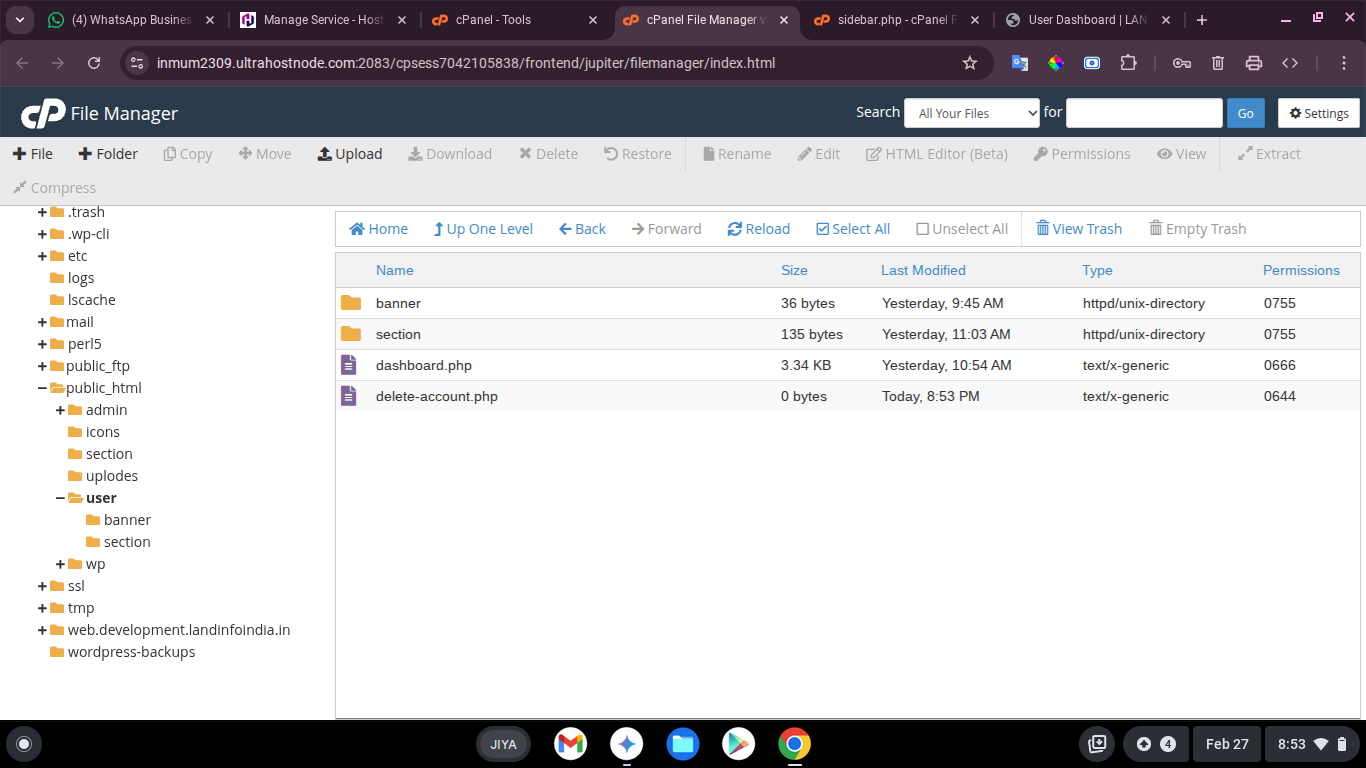Image resolution: width=1366 pixels, height=768 pixels.
Task: Click the Upload icon in toolbar
Action: pos(325,154)
